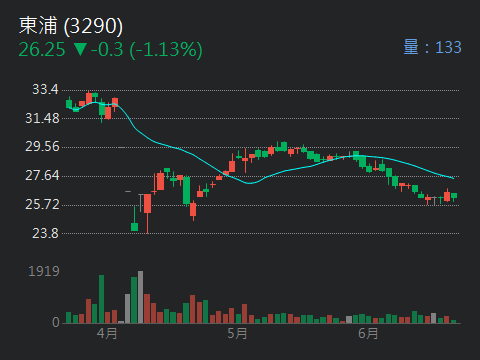
Task: Click the 29.56 price axis label
Action: point(42,146)
